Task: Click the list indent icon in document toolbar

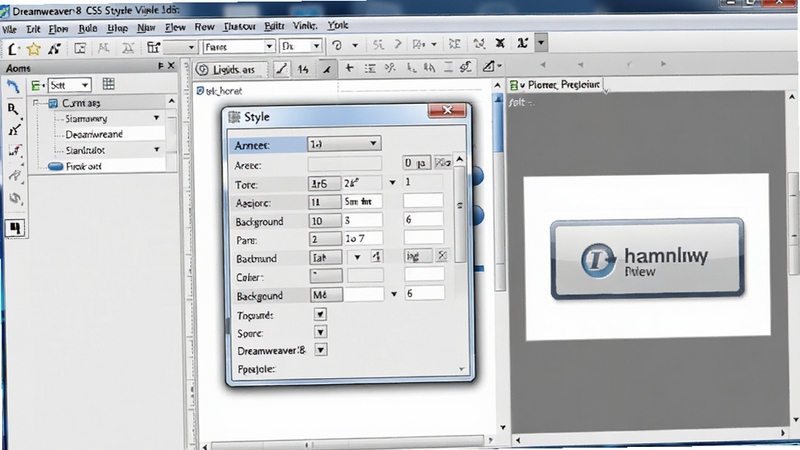Action: [x=370, y=68]
